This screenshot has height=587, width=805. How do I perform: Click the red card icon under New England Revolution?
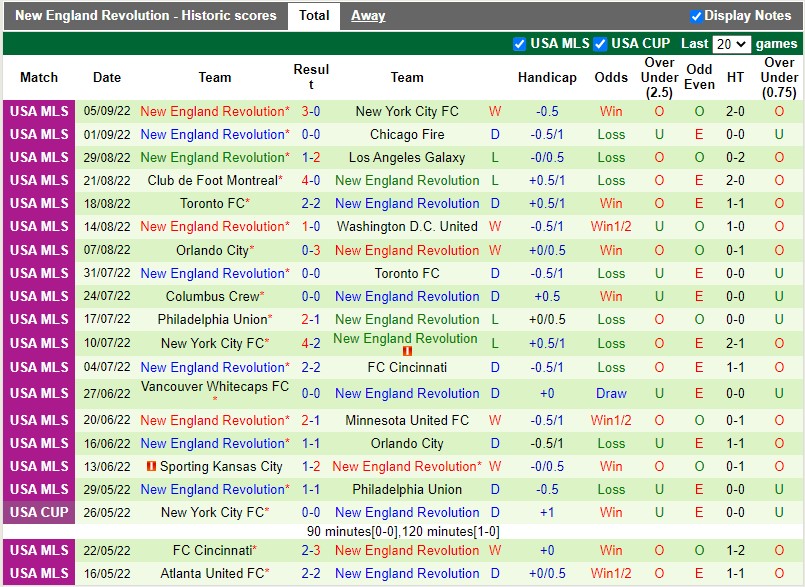(x=408, y=350)
